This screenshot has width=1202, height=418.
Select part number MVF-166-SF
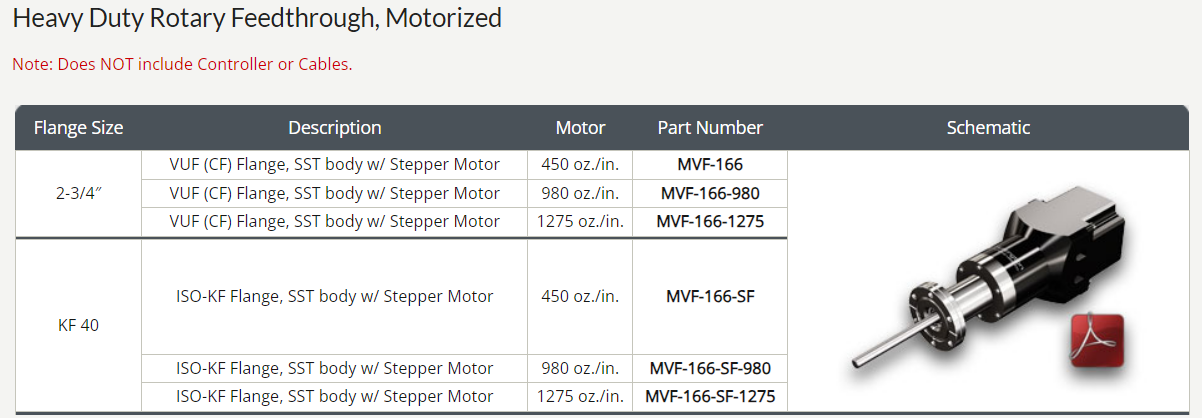coord(710,296)
